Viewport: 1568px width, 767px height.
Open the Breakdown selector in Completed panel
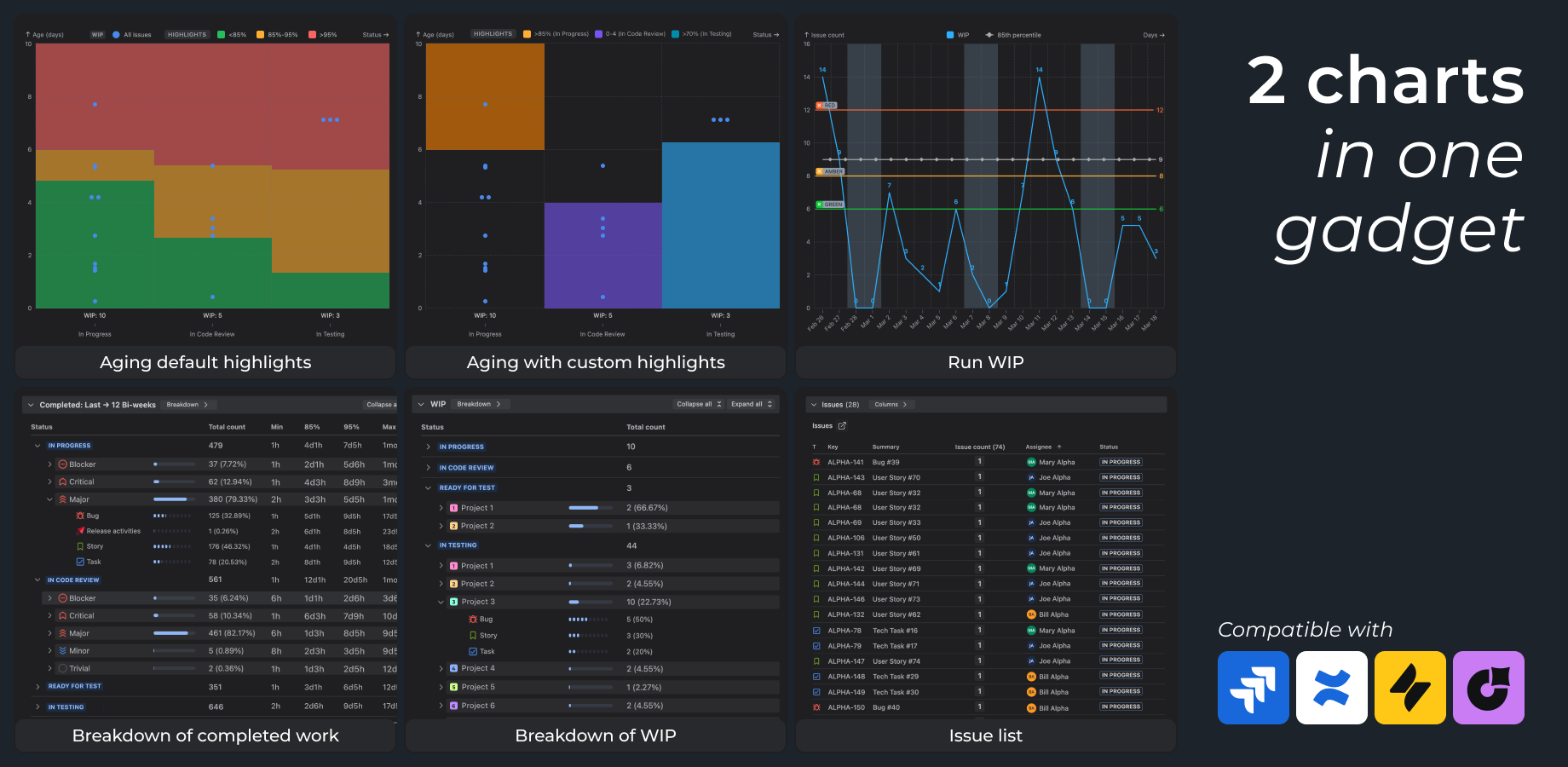click(x=188, y=404)
